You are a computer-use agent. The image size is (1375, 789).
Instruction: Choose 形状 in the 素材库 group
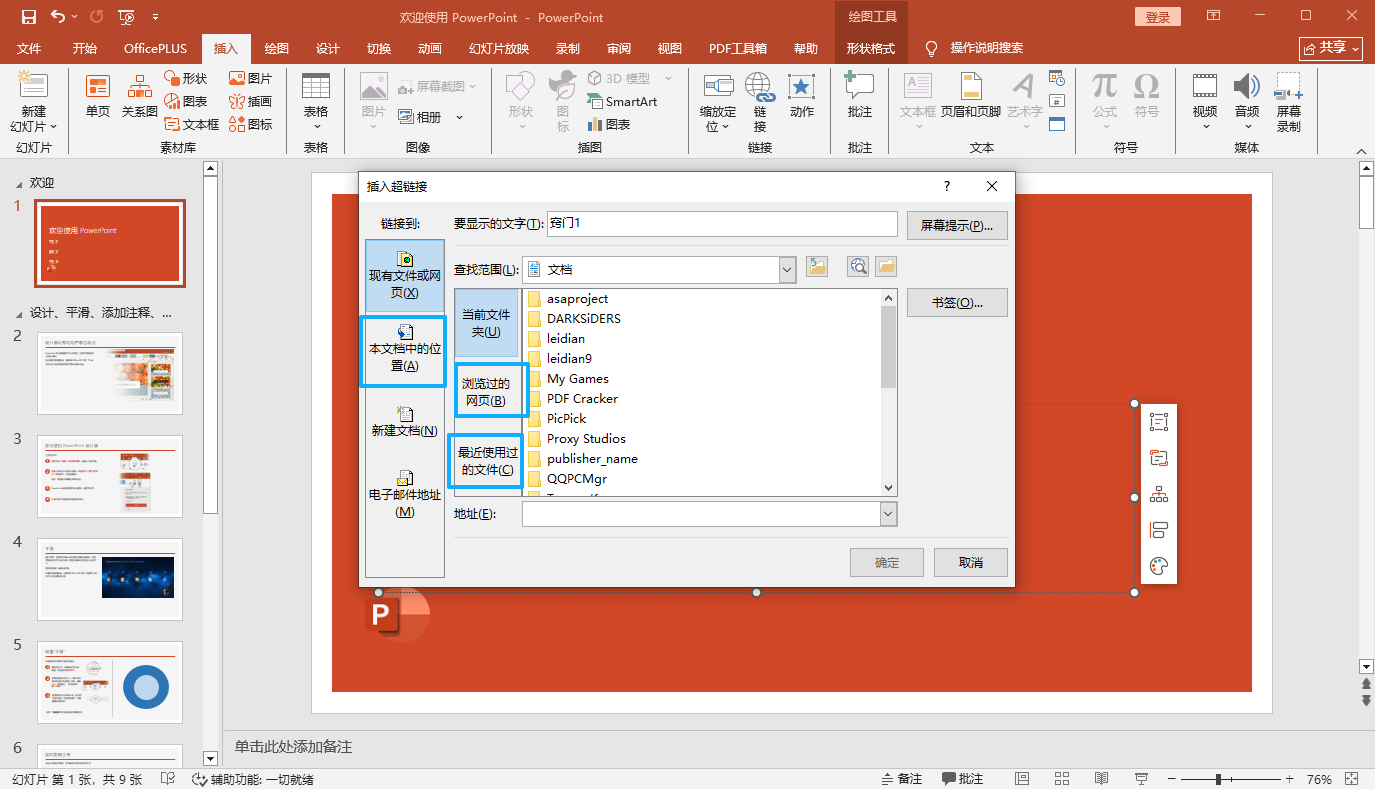(186, 78)
